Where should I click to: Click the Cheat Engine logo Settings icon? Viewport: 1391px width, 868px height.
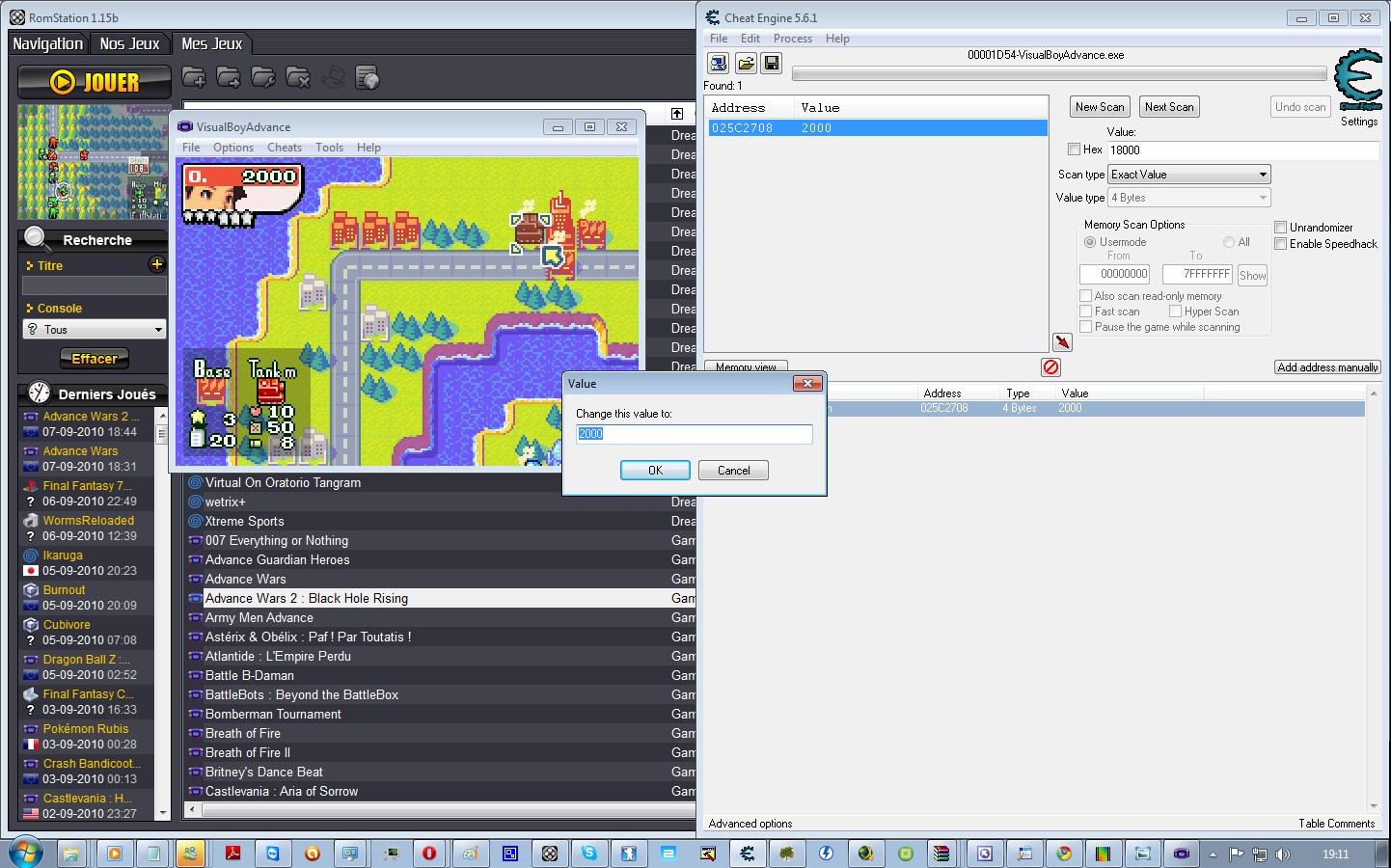[x=1359, y=80]
